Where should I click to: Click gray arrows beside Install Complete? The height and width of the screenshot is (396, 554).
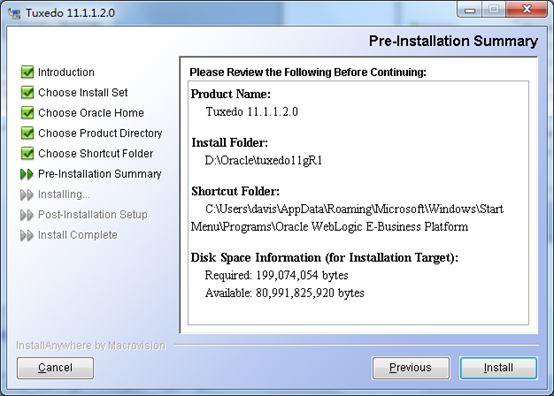coord(27,235)
